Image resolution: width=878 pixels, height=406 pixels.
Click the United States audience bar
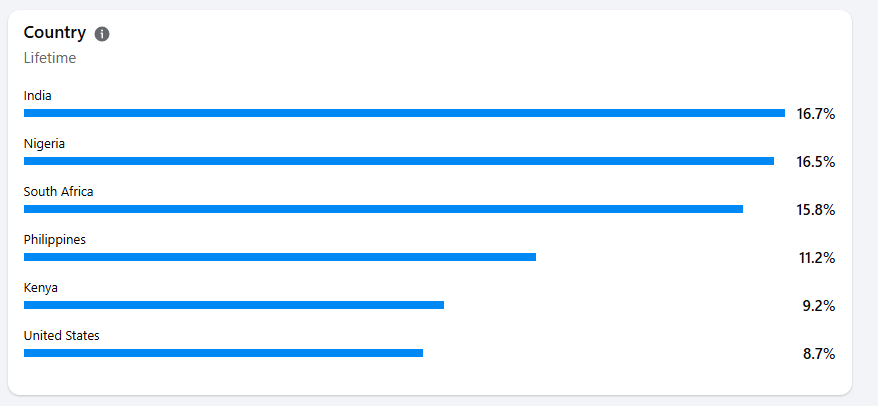tap(223, 353)
